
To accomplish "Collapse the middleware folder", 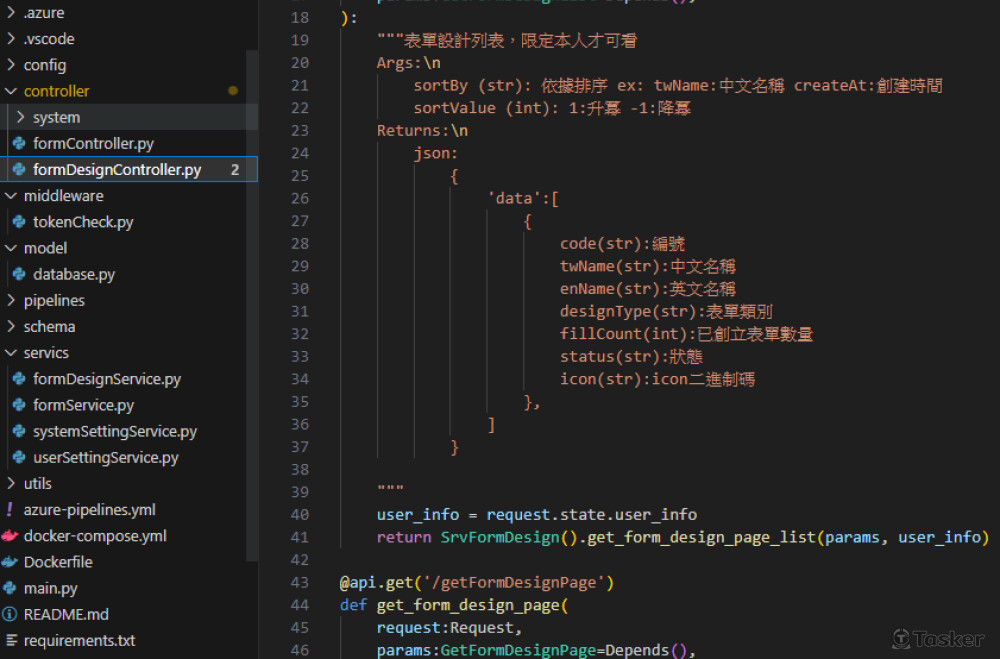I will point(62,196).
